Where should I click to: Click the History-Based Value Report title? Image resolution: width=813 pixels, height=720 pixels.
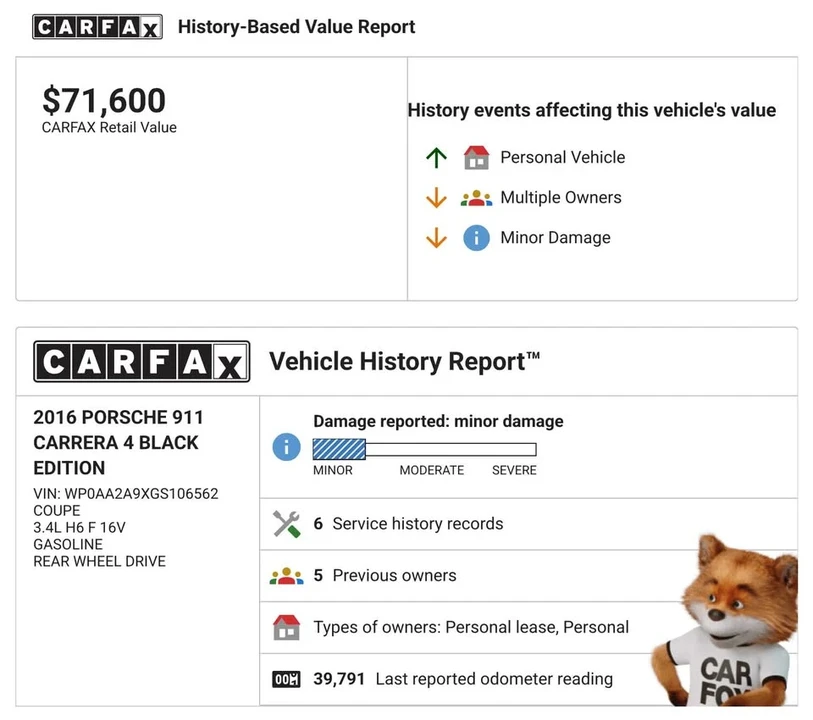click(x=297, y=27)
